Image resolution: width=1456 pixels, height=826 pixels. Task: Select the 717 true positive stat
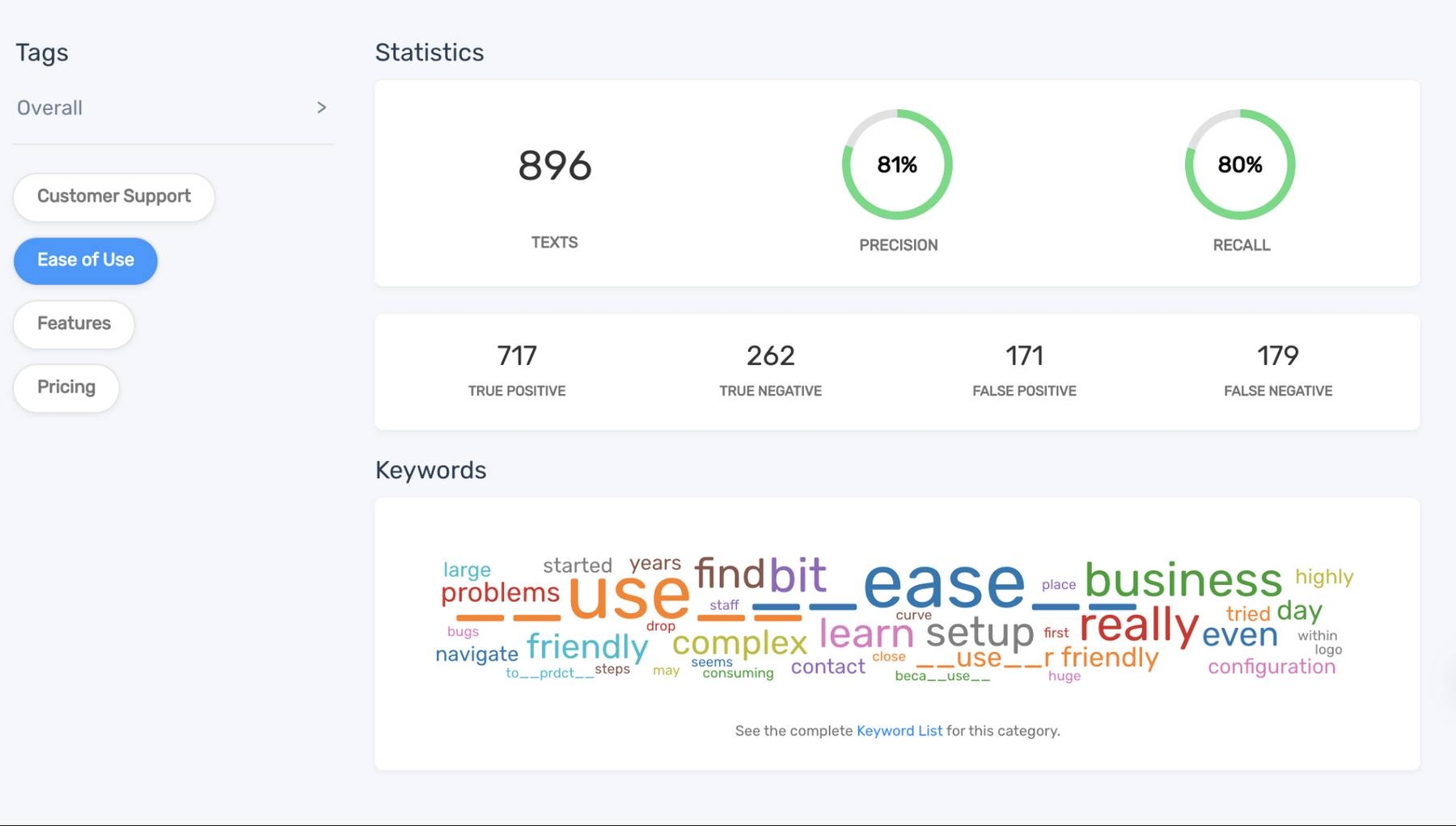(517, 356)
